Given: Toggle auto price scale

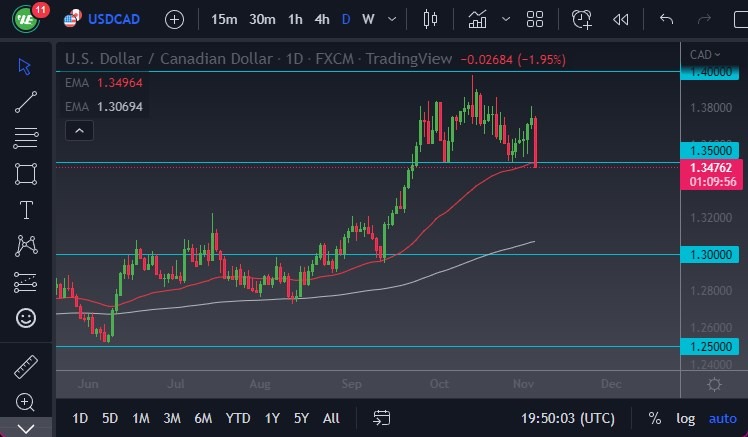Looking at the screenshot, I should pyautogui.click(x=723, y=418).
